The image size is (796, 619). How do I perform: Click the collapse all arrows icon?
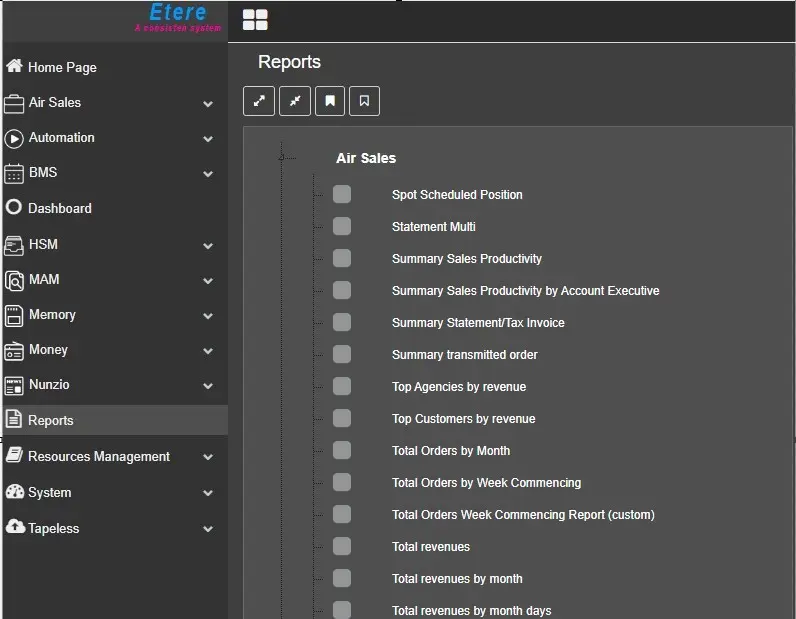pos(294,101)
